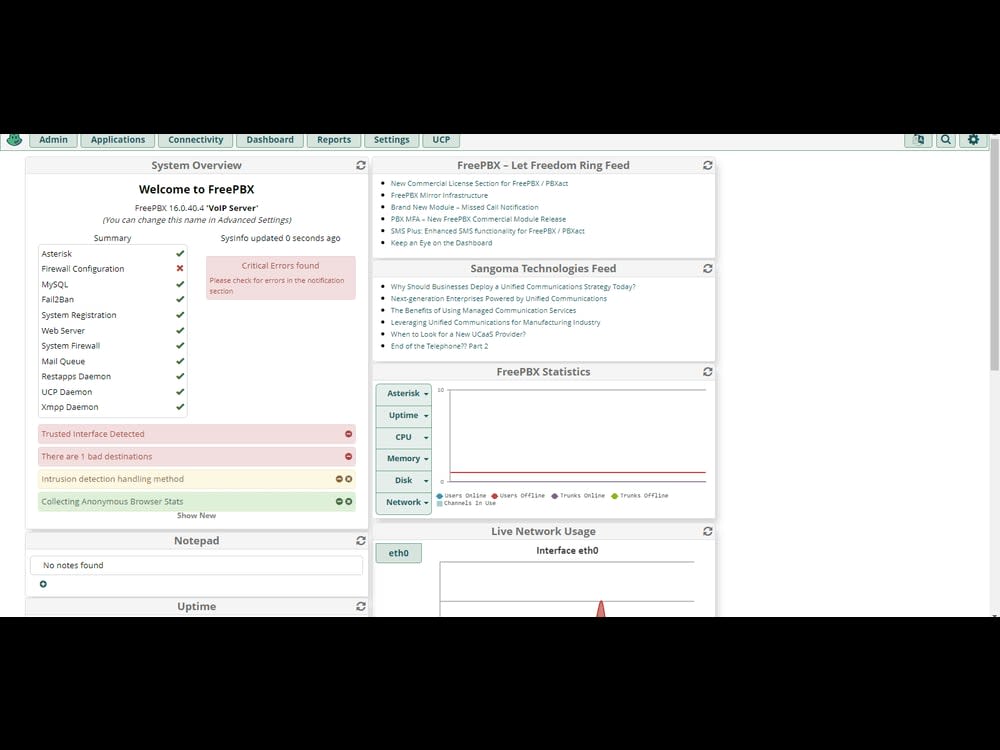Delete the Anonymous Browser Stats notice with x icon
The height and width of the screenshot is (750, 1000).
tap(349, 501)
